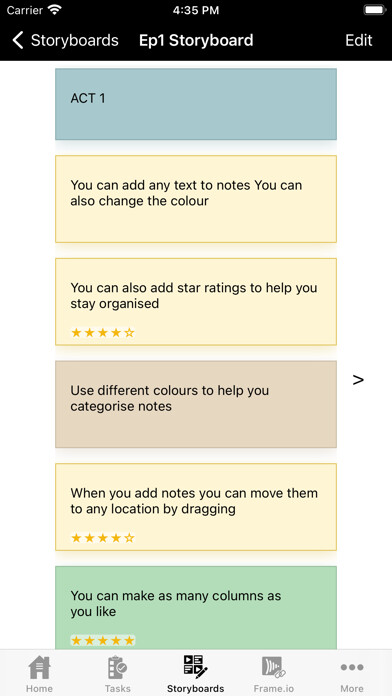Expand next column with the > arrow
392x696 pixels.
point(358,380)
